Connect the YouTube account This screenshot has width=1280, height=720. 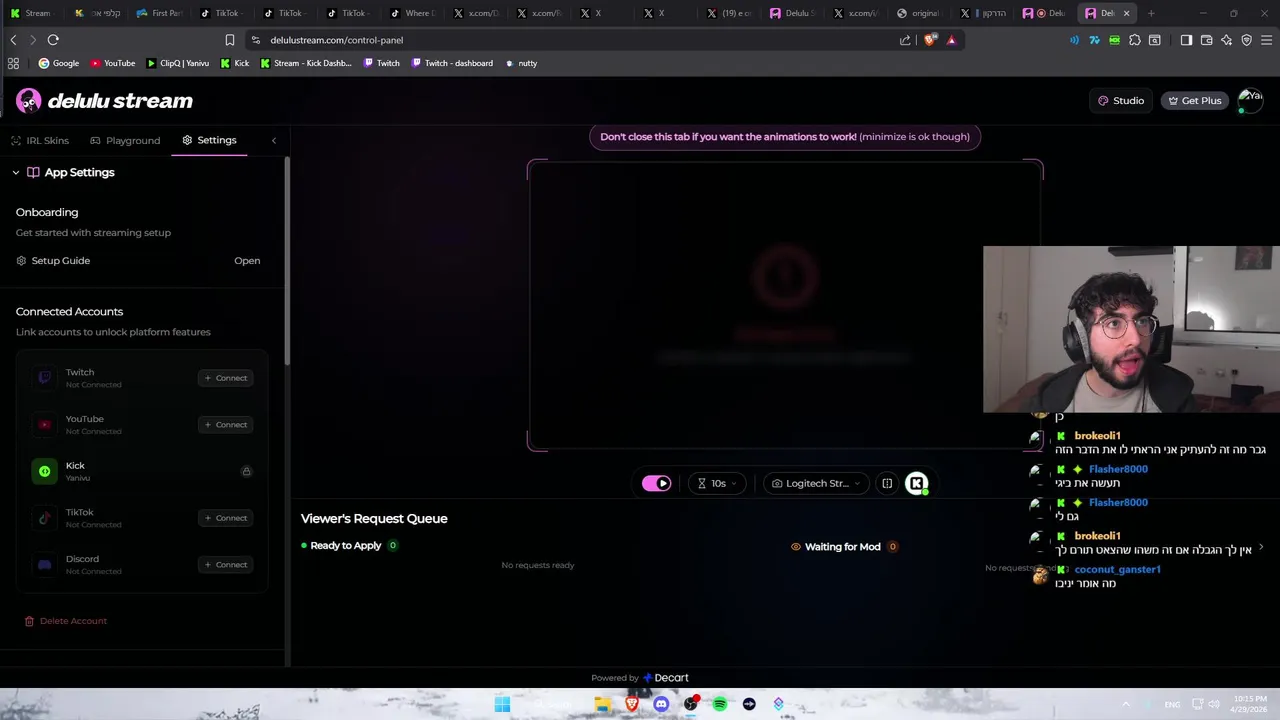click(x=225, y=425)
